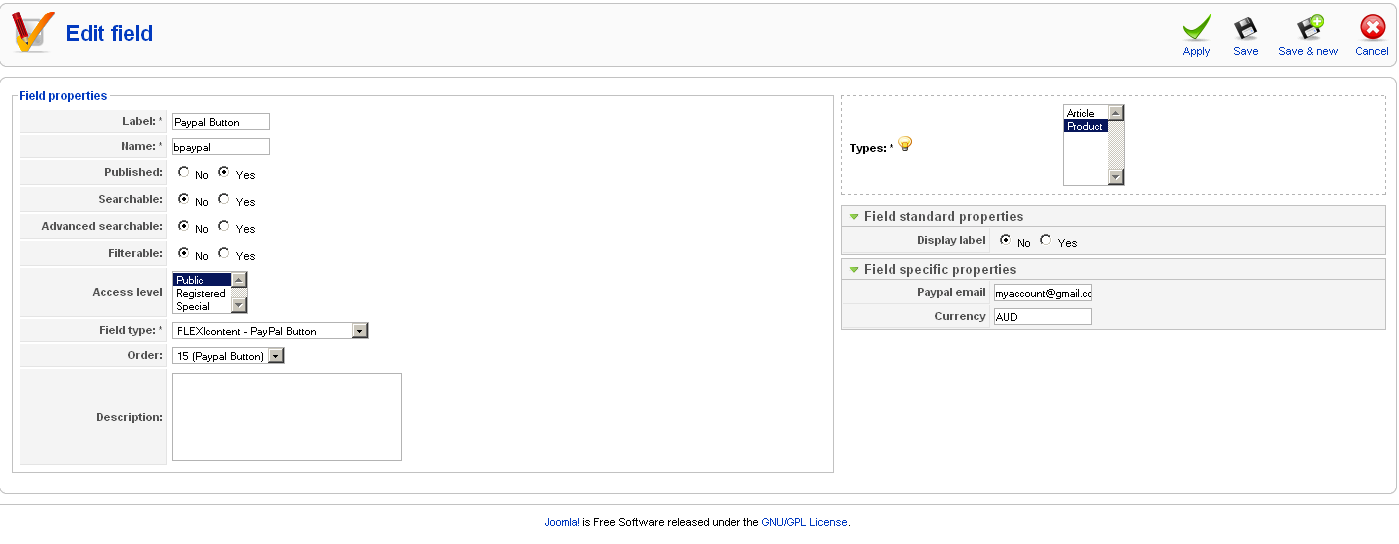Set Display label to No
Image resolution: width=1399 pixels, height=544 pixels.
click(1006, 240)
